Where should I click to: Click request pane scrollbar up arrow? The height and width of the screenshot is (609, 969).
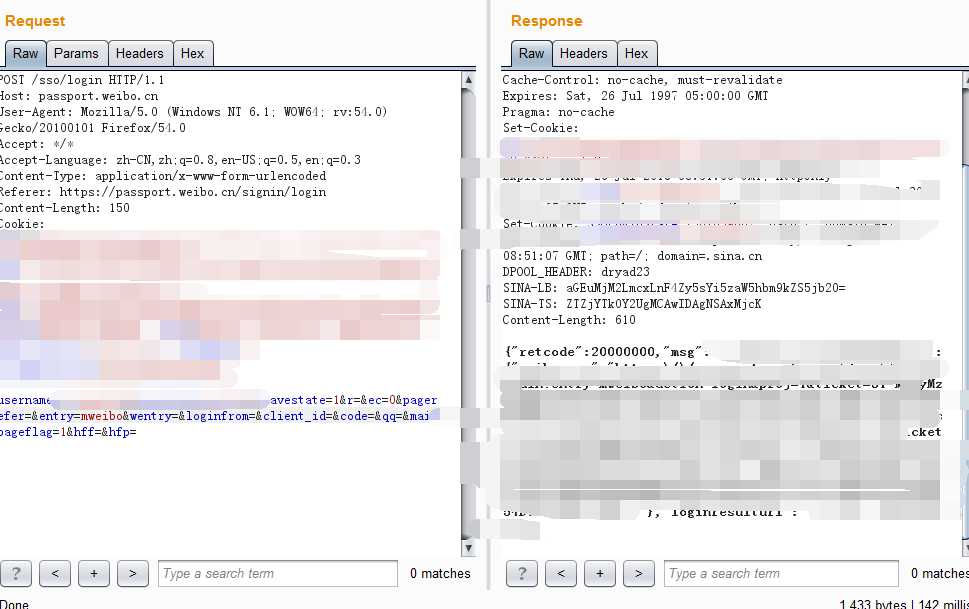pyautogui.click(x=468, y=80)
